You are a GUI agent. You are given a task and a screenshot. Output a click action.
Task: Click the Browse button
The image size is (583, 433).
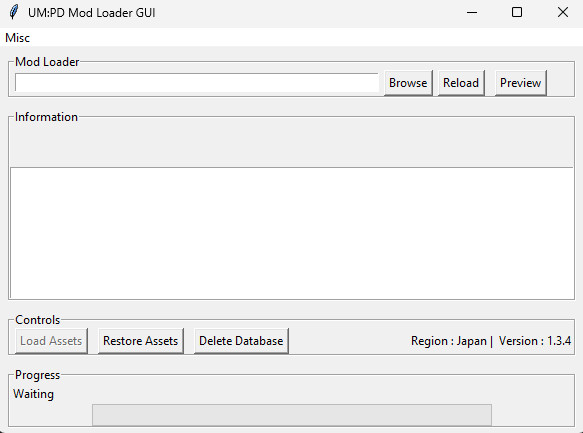coord(408,83)
